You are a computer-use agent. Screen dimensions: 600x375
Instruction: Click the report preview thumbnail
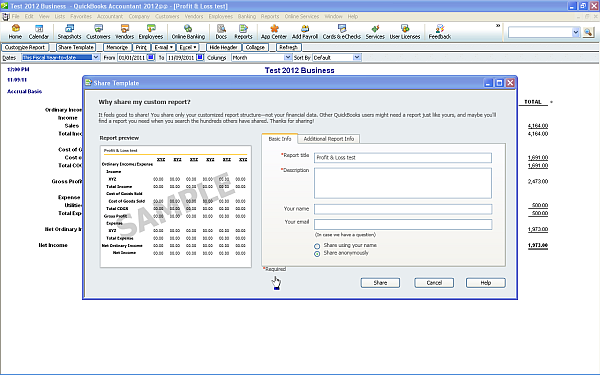pyautogui.click(x=176, y=206)
